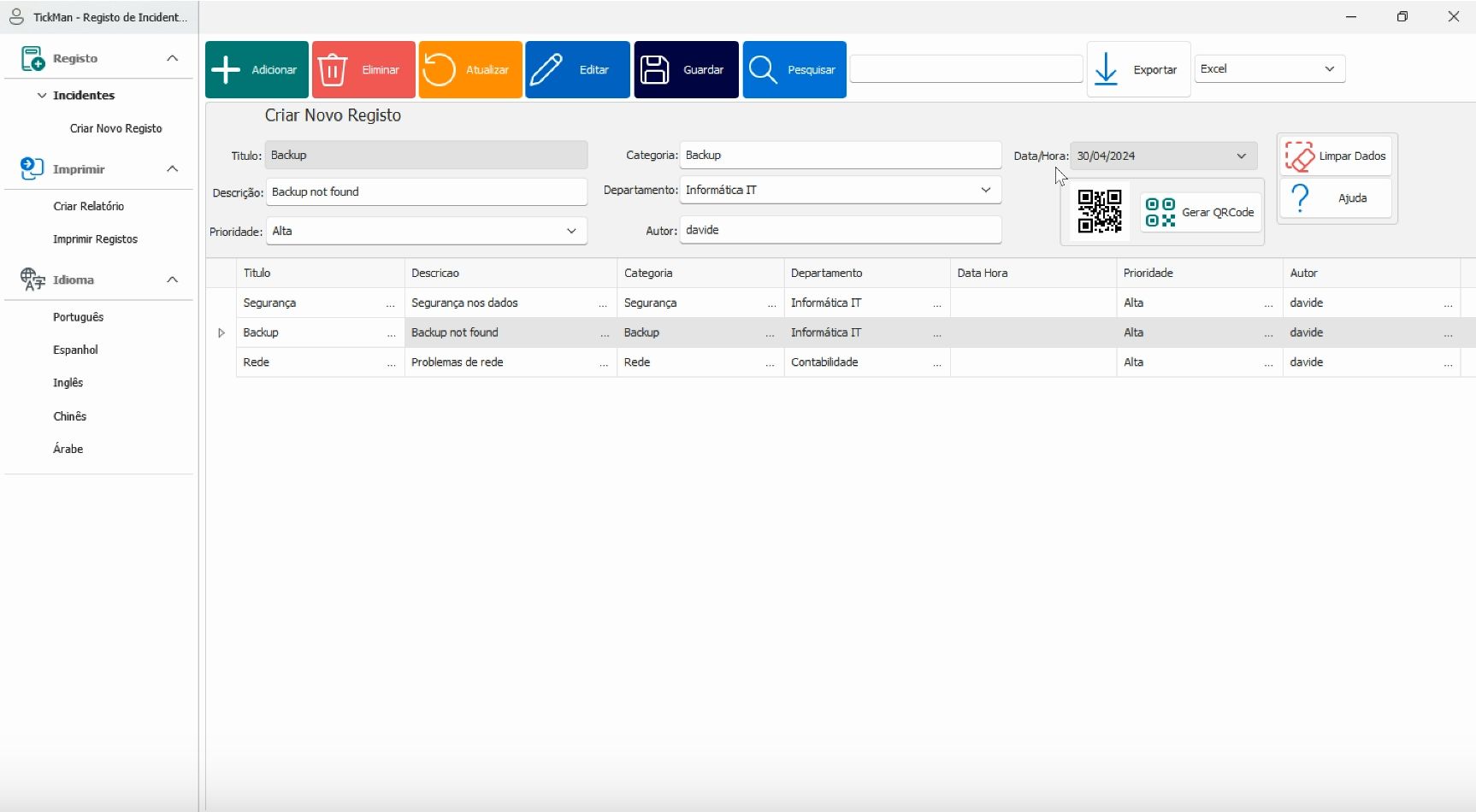Click the generated QR code image
Image resolution: width=1476 pixels, height=812 pixels.
click(1099, 211)
